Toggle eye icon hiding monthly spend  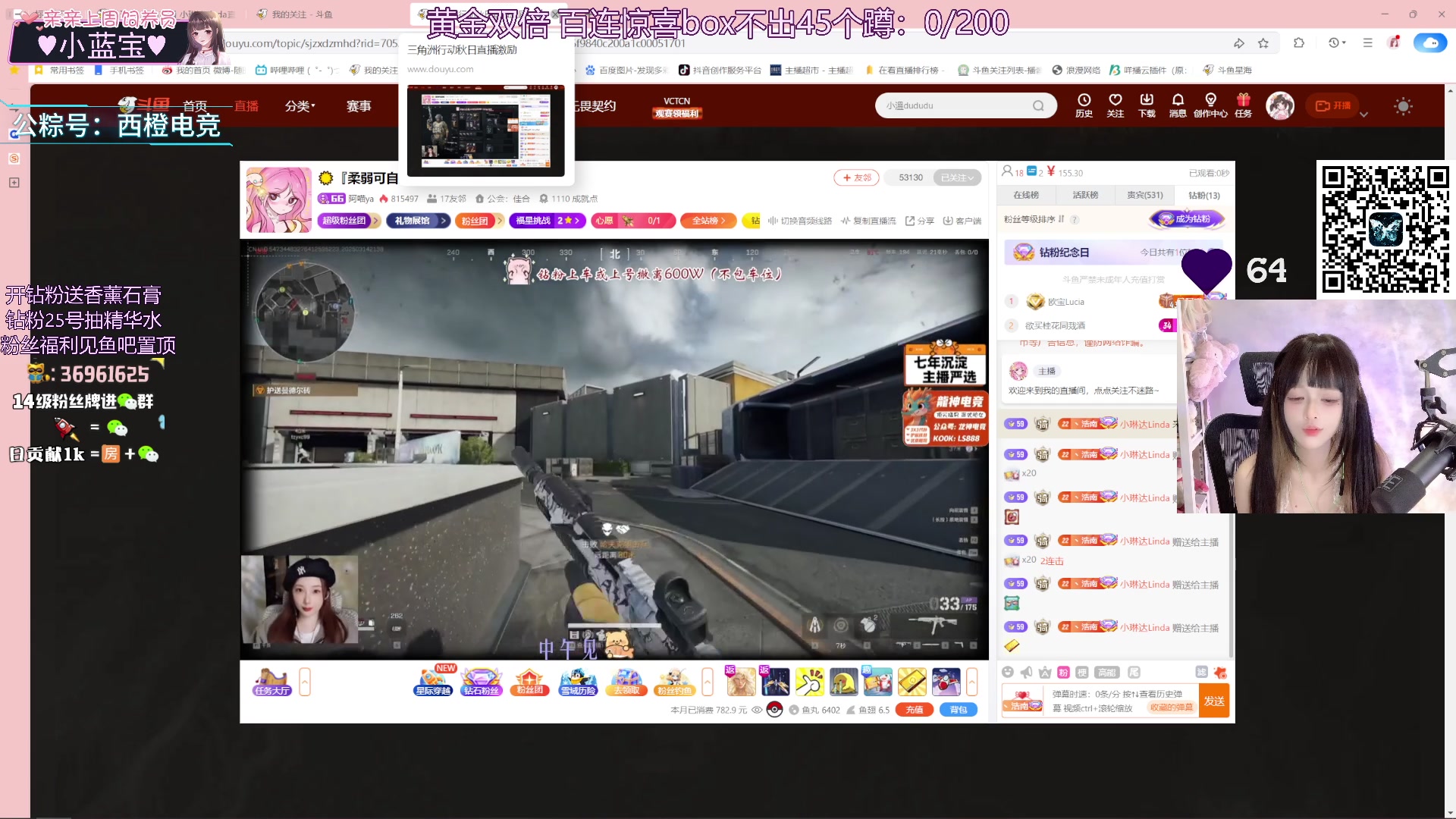[757, 711]
